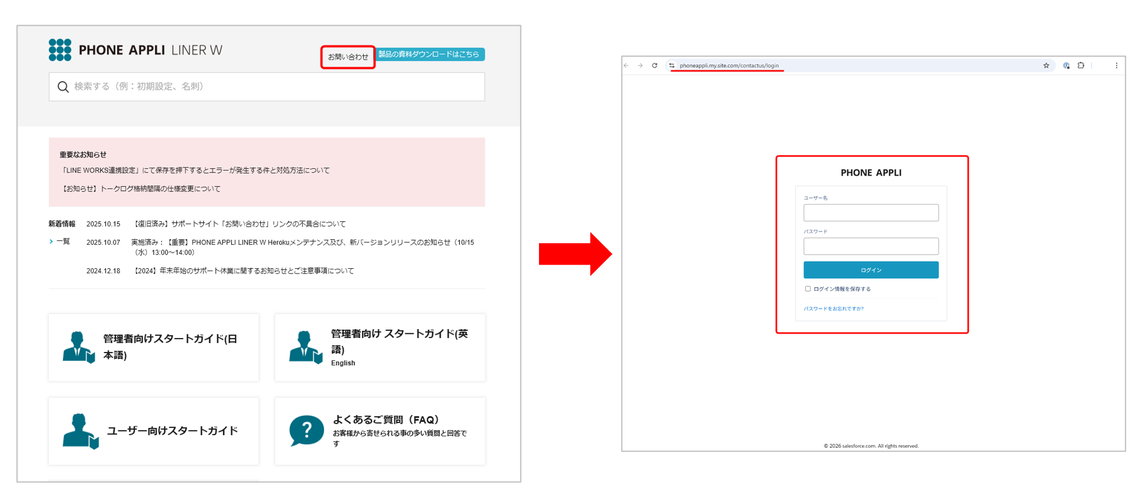The width and height of the screenshot is (1148, 496).
Task: Open the browser extensions puzzle icon
Action: pyautogui.click(x=1081, y=65)
